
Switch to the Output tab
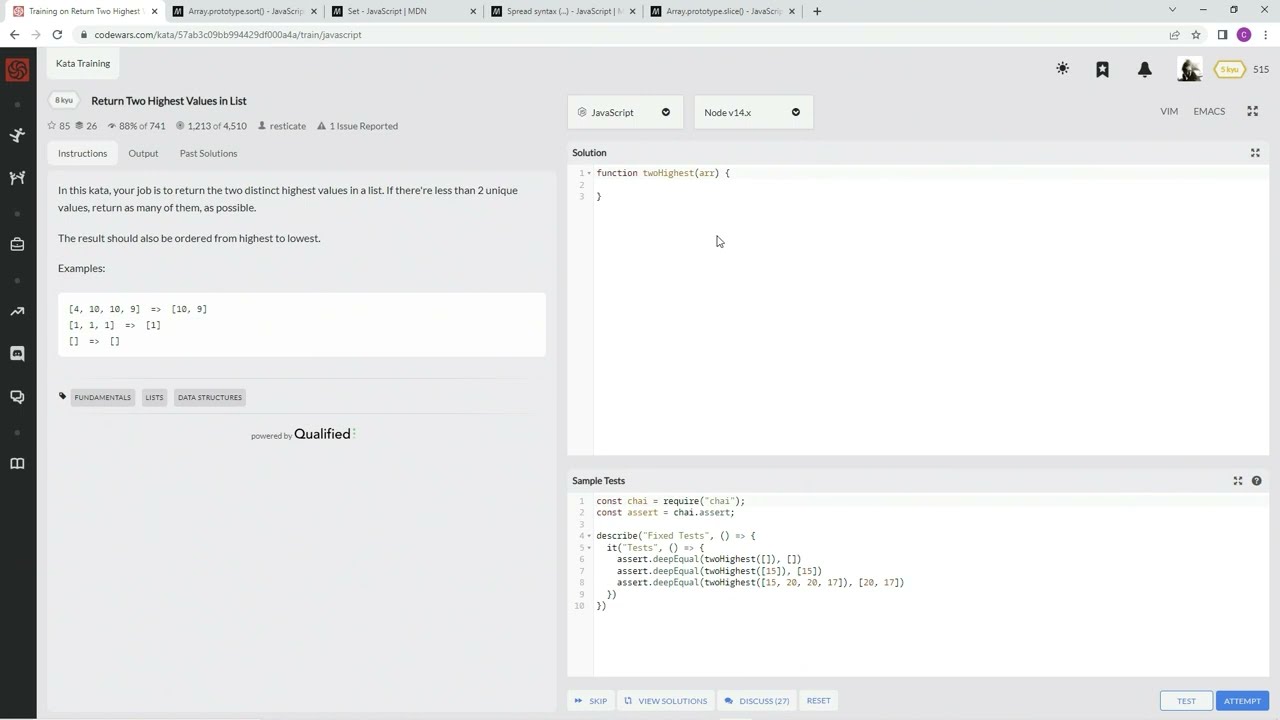(143, 153)
